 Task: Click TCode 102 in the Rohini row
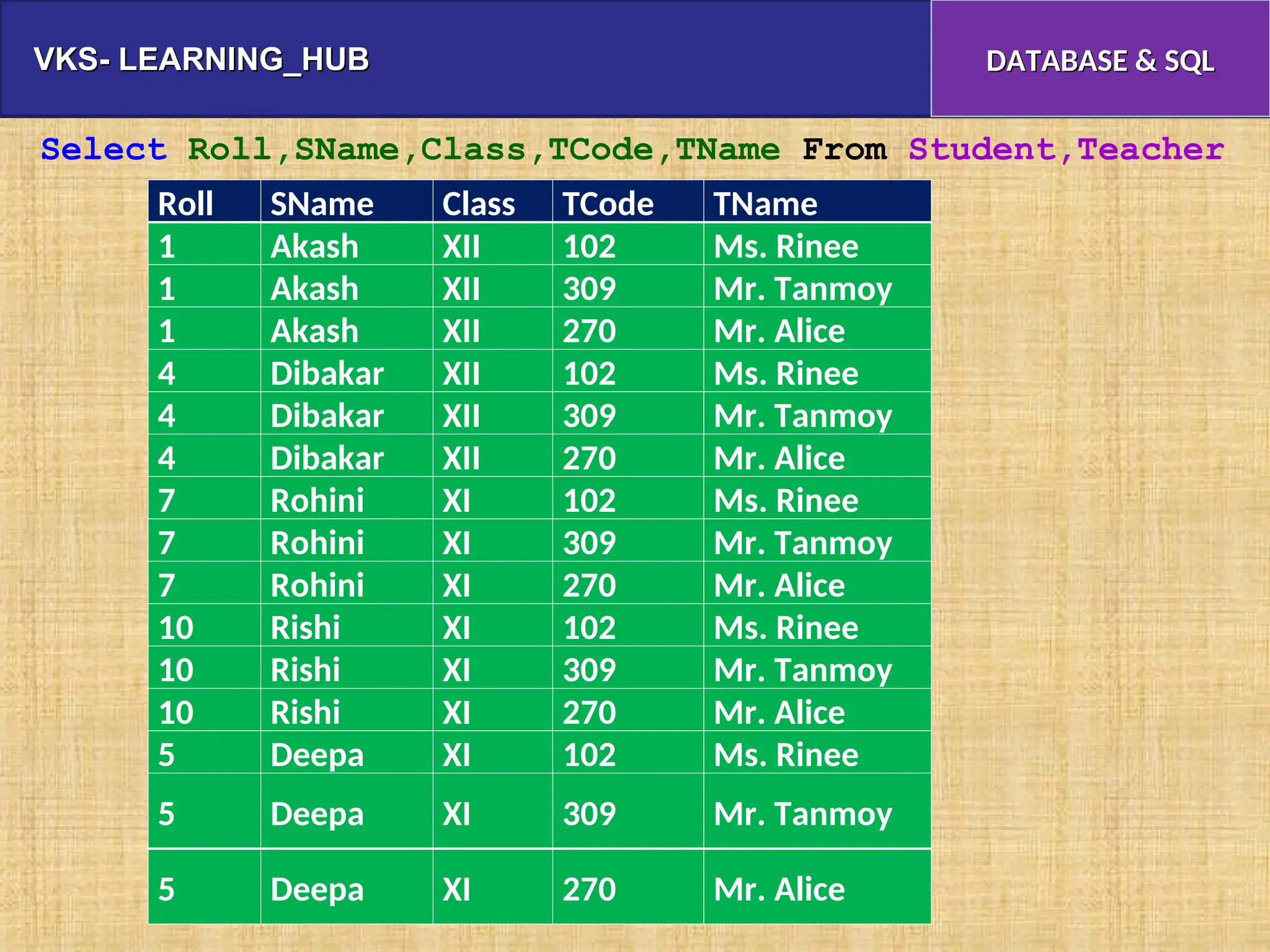coord(589,501)
